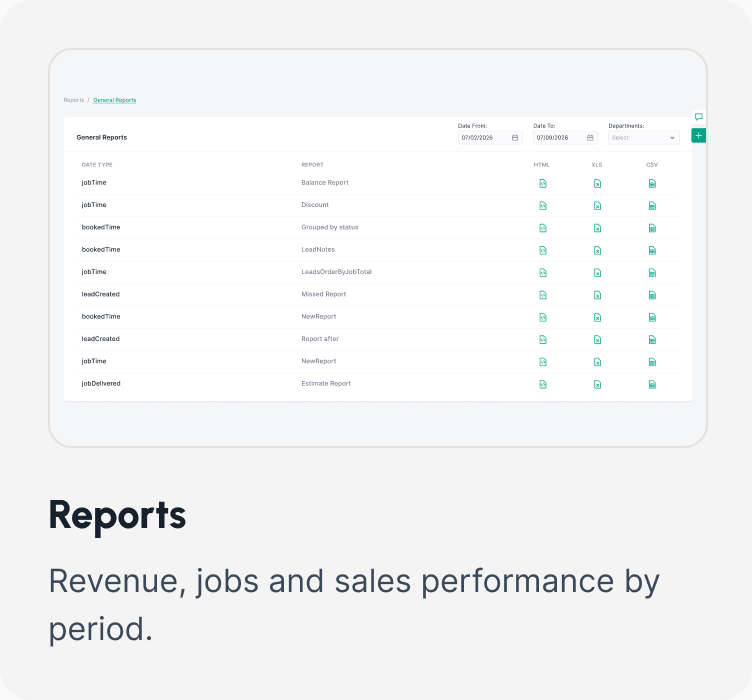
Task: Export Report after to XLS
Action: 597,339
